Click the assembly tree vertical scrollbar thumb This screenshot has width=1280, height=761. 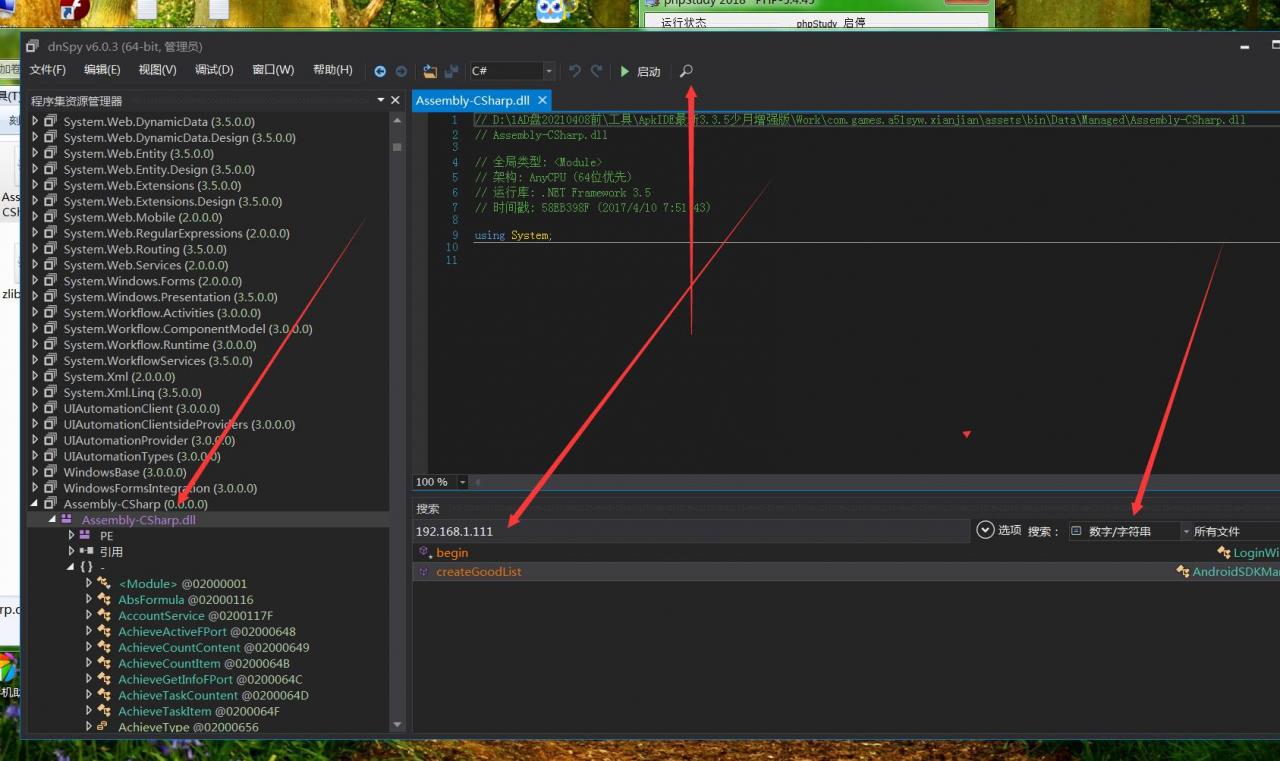(397, 148)
